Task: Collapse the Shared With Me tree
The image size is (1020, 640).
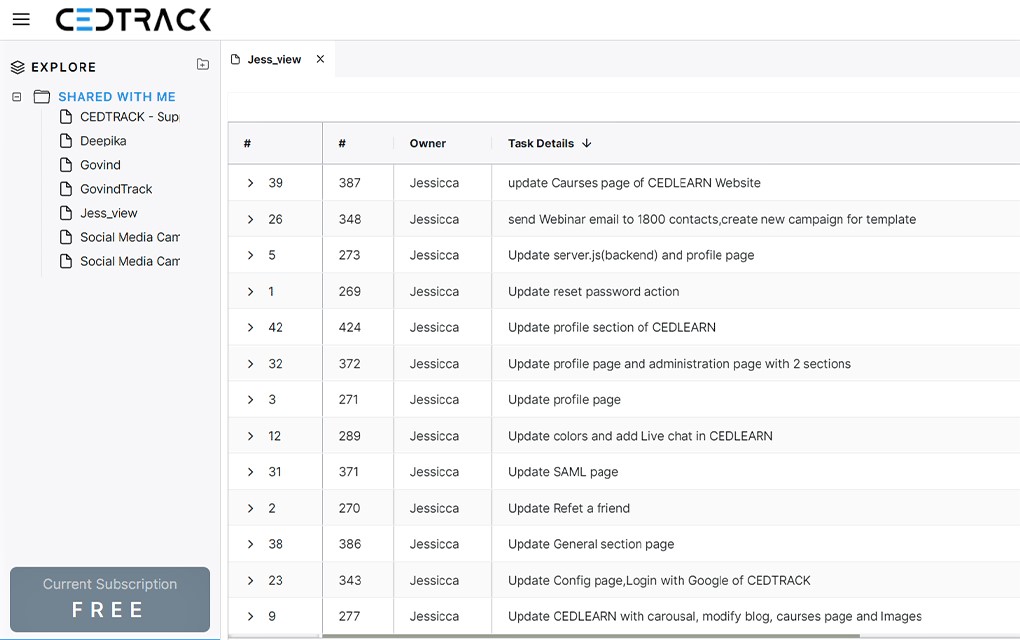Action: click(16, 97)
